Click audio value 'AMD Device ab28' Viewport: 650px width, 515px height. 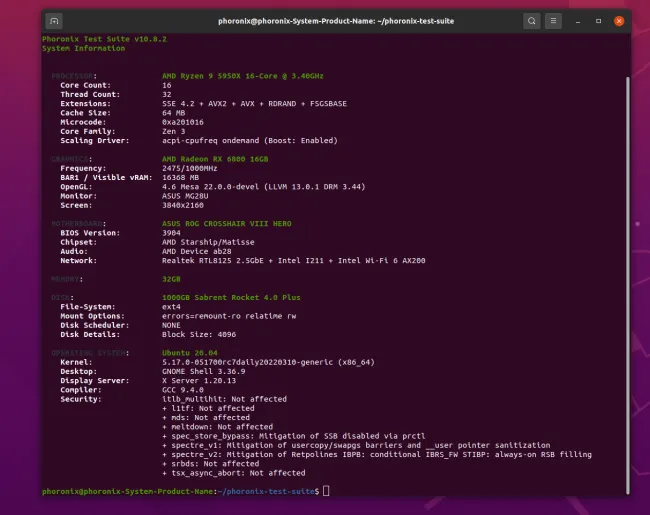[x=196, y=251]
